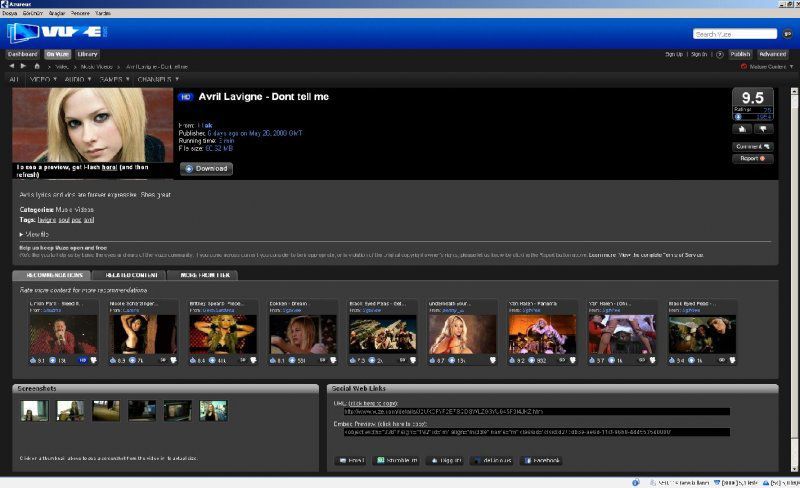This screenshot has width=800, height=488.
Task: Toggle the Mature Content filter
Action: [x=766, y=66]
